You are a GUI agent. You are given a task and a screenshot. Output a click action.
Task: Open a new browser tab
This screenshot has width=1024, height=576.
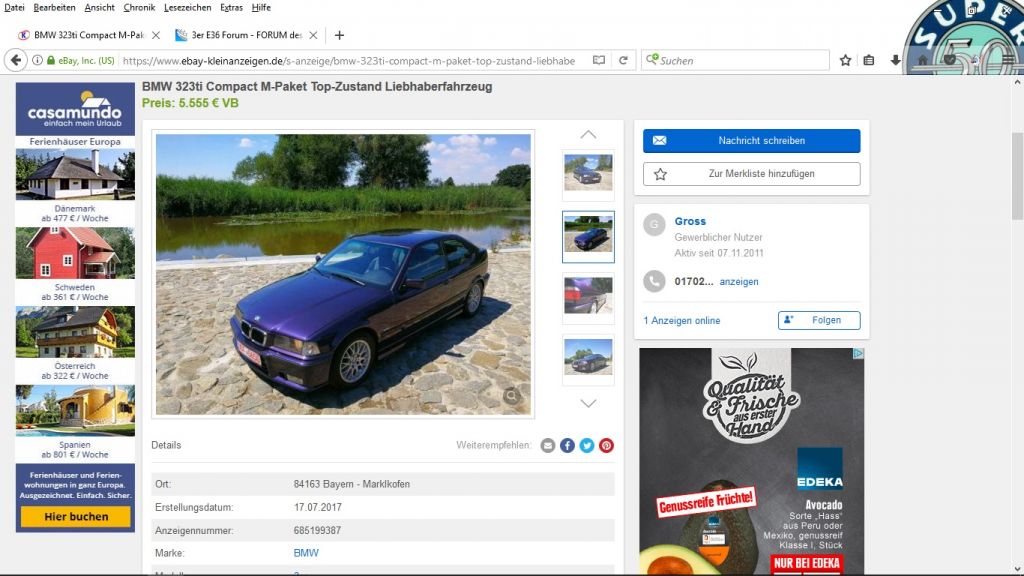point(339,35)
